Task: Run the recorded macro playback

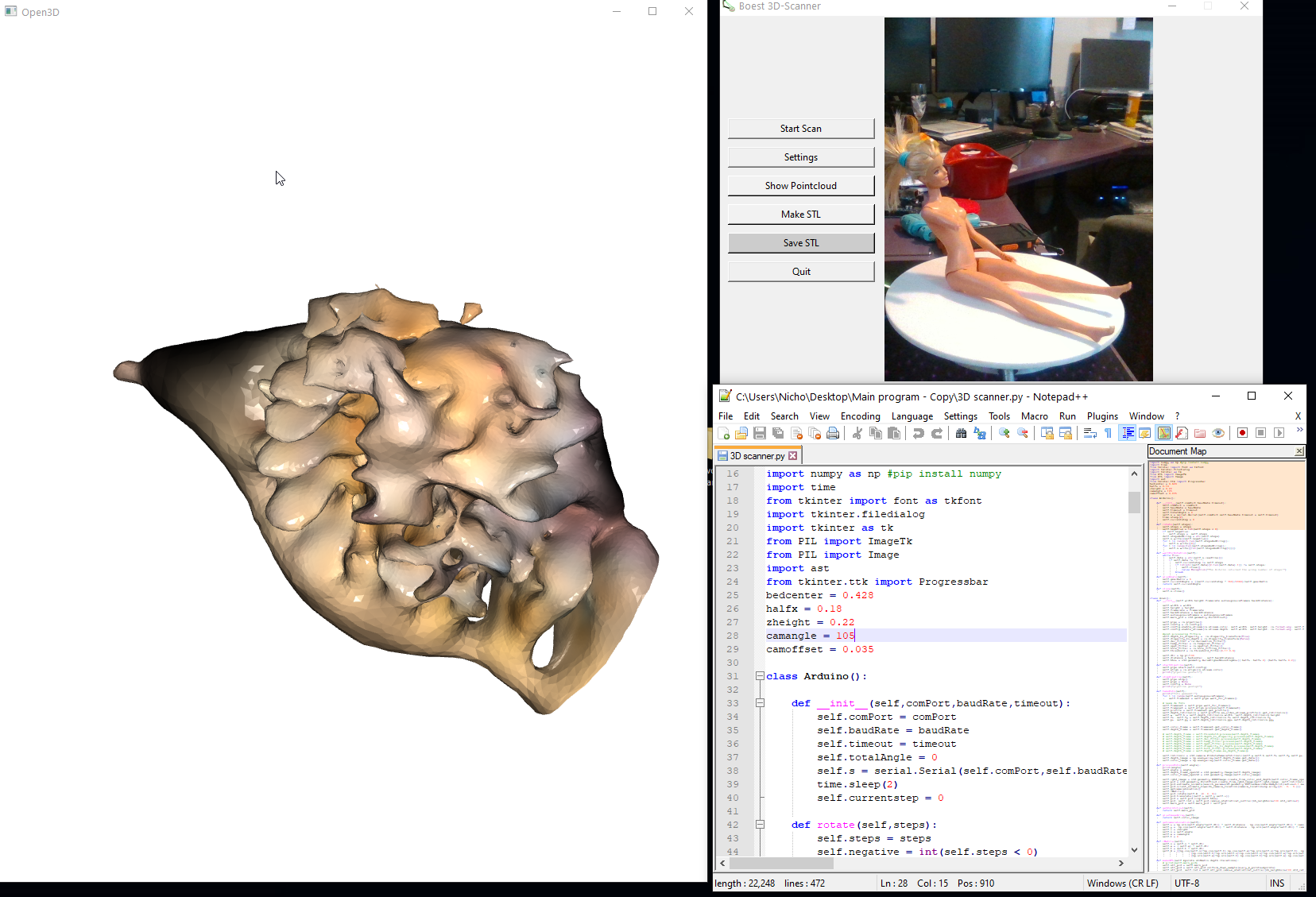Action: [1279, 433]
